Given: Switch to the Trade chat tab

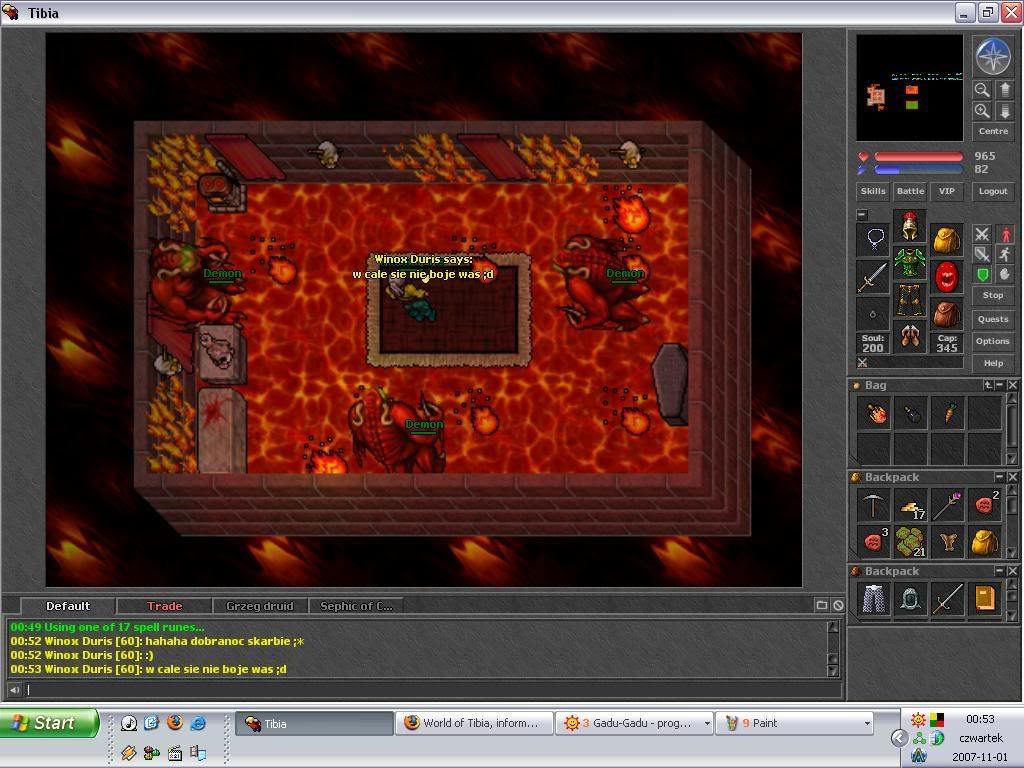Looking at the screenshot, I should (x=165, y=606).
